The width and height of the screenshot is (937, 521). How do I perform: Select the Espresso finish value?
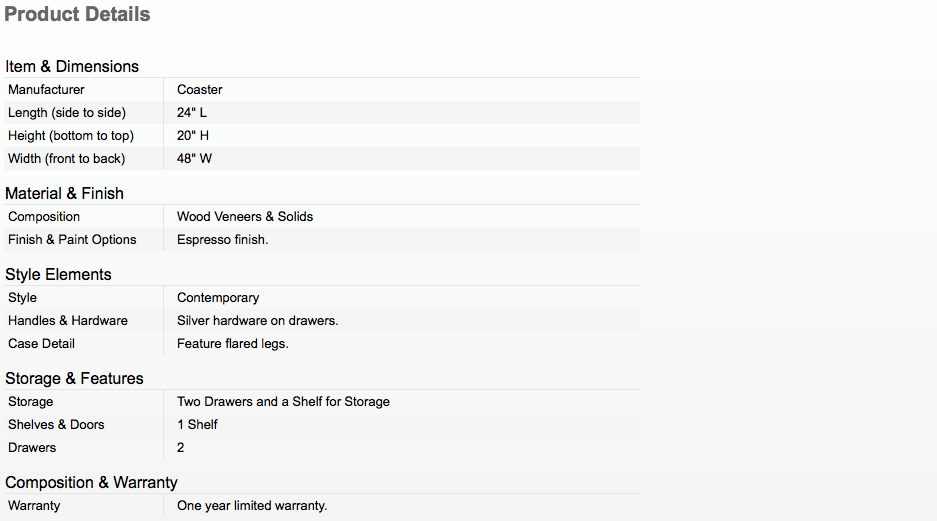coord(223,240)
